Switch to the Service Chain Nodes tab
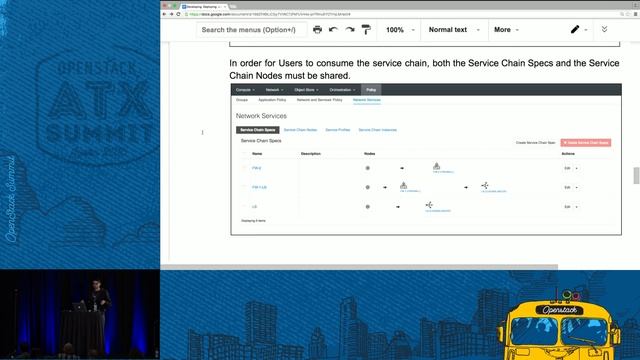This screenshot has width=640, height=360. [300, 130]
